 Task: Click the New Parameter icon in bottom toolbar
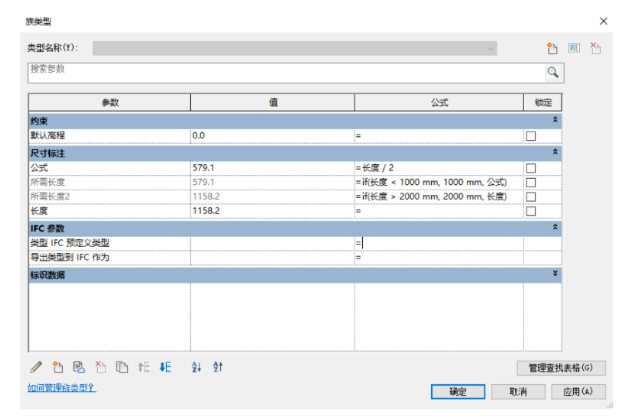click(x=58, y=367)
